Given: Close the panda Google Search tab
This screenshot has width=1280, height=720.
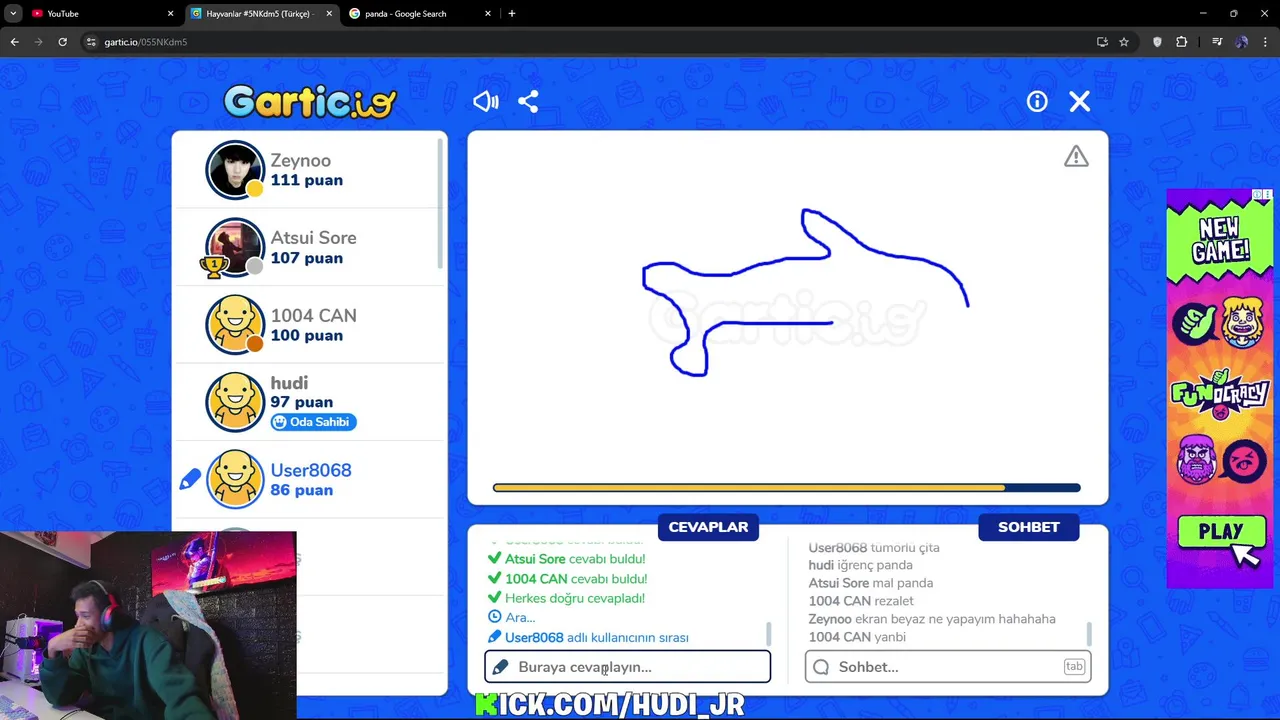Looking at the screenshot, I should click(x=488, y=14).
